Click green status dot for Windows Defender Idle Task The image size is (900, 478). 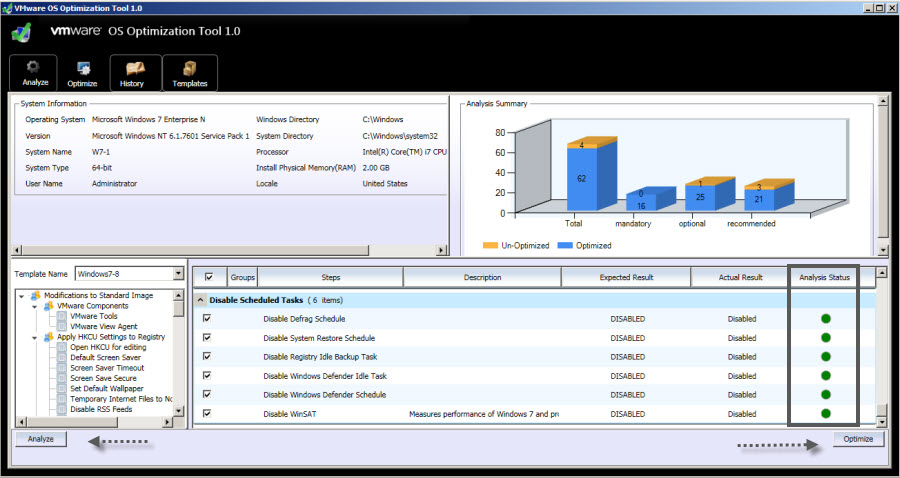pyautogui.click(x=825, y=375)
